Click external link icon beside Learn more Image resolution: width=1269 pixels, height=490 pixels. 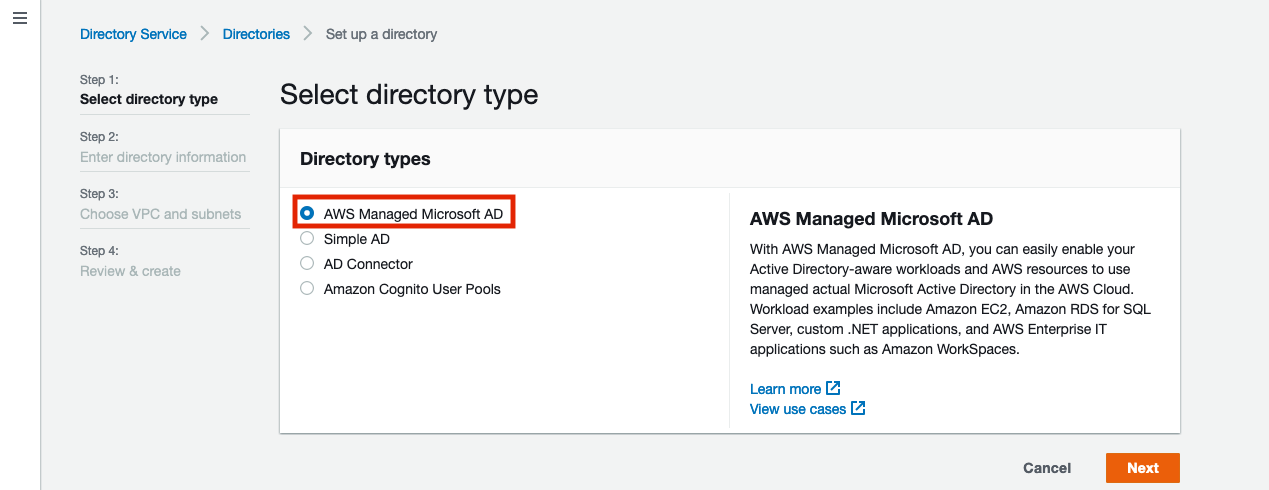(x=833, y=388)
